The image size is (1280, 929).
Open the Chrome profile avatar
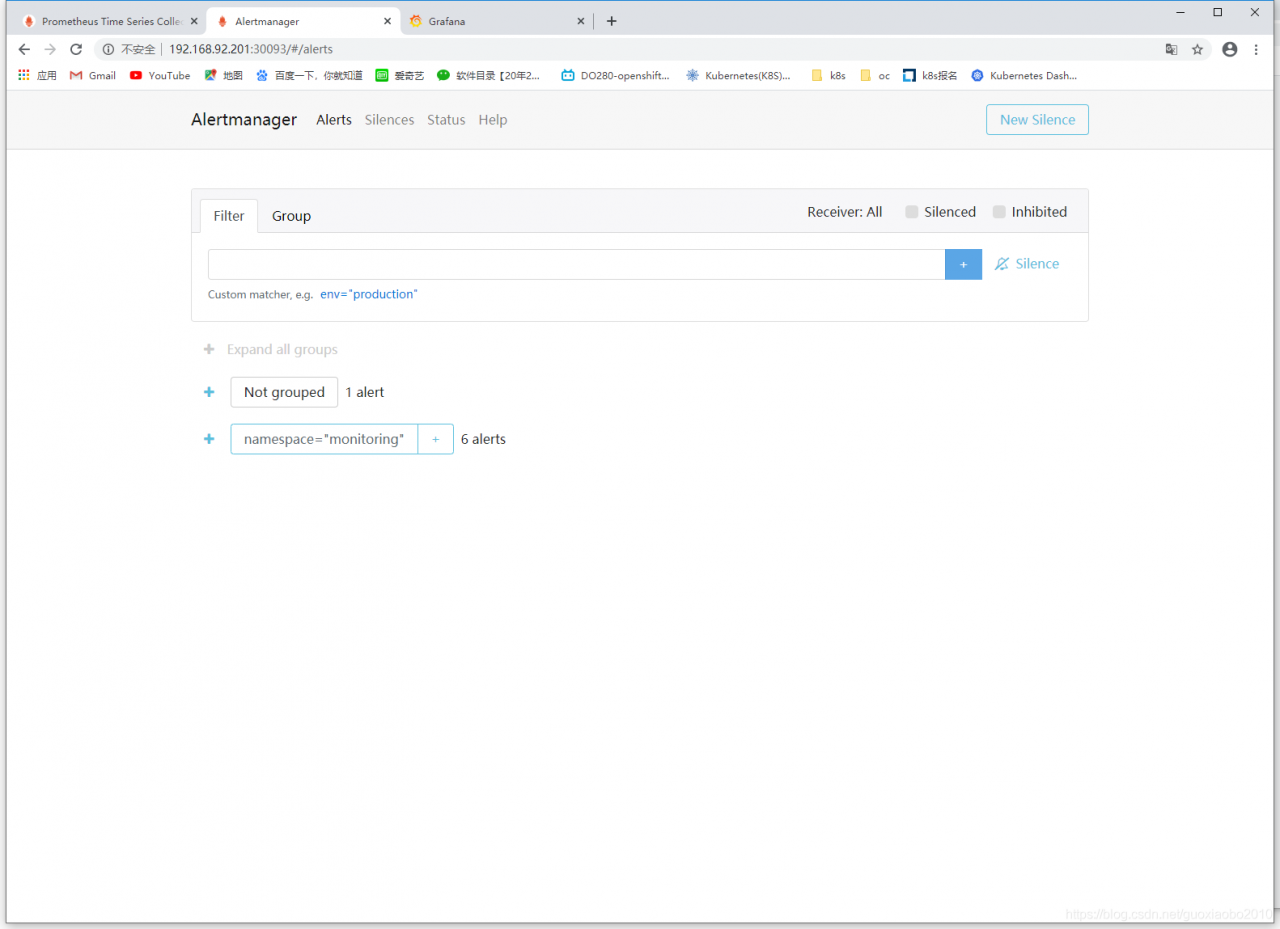[1230, 49]
